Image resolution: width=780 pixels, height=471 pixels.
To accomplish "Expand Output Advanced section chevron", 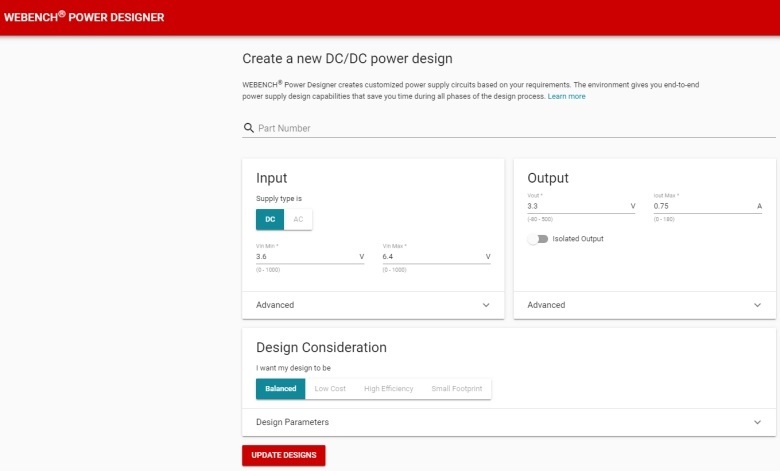I will 757,305.
